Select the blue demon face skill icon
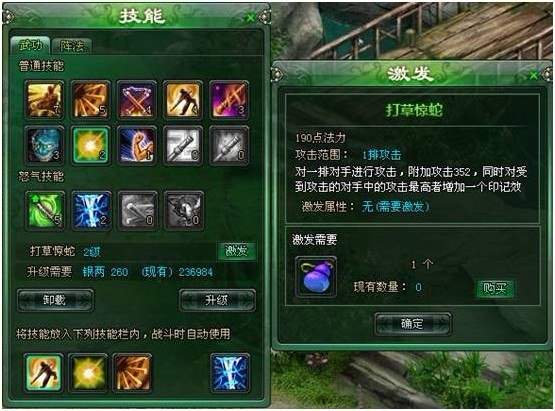 coord(45,145)
